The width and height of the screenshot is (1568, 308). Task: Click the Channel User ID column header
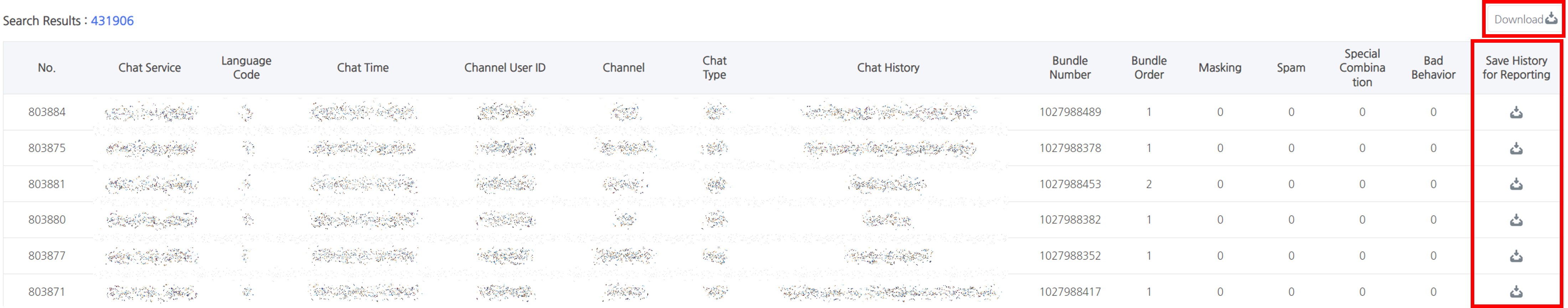[505, 68]
